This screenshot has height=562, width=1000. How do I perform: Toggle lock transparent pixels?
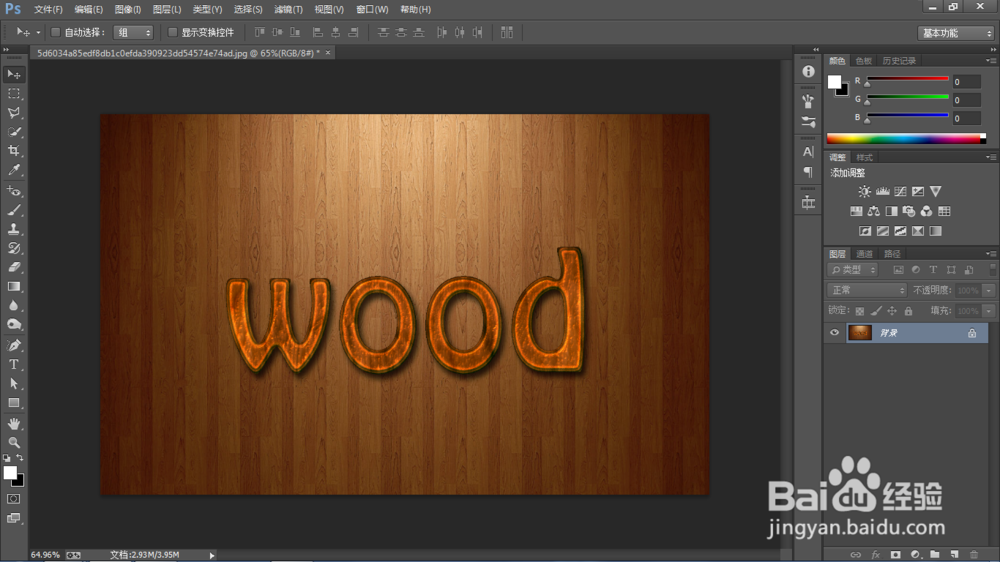point(860,311)
